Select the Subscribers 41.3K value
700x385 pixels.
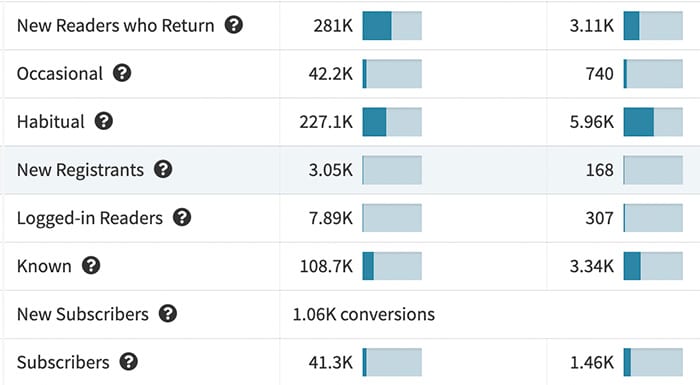[x=330, y=363]
